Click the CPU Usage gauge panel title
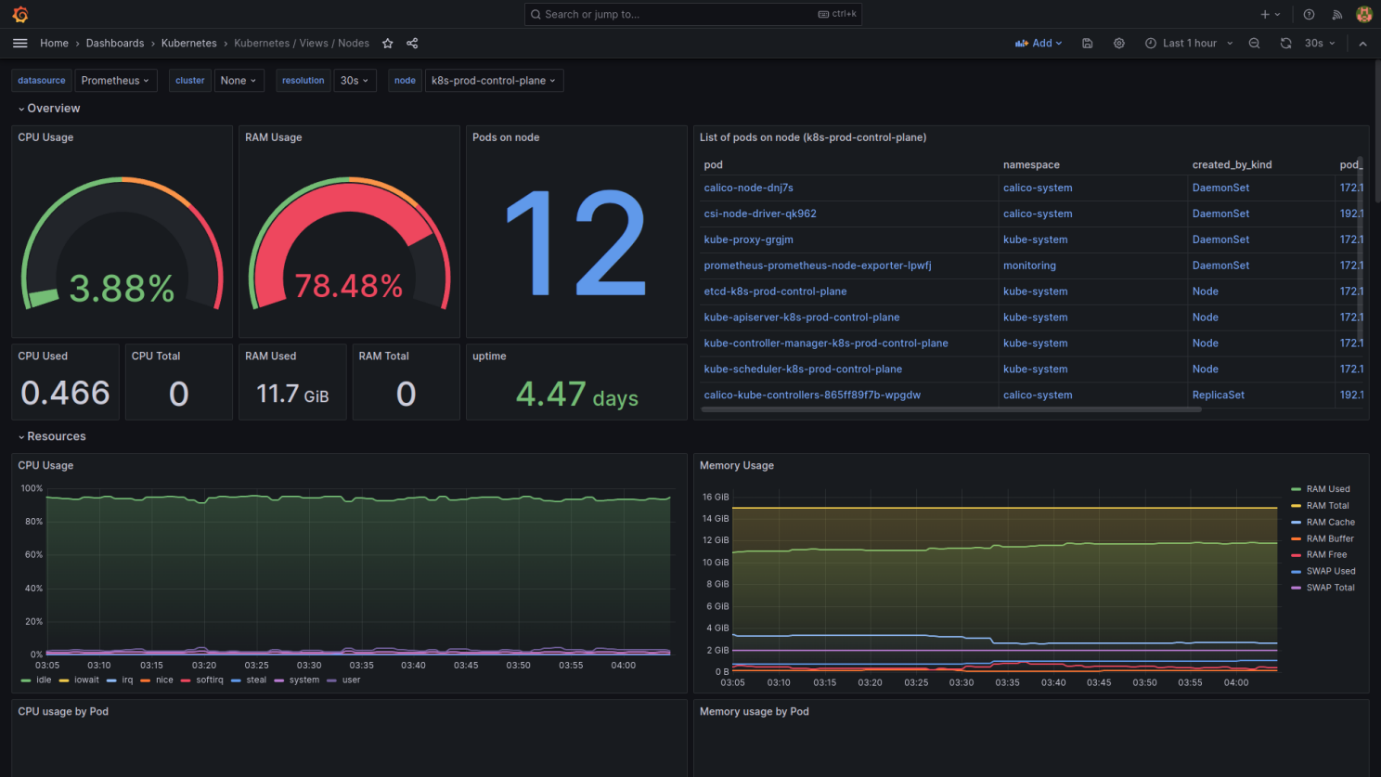 pos(45,137)
